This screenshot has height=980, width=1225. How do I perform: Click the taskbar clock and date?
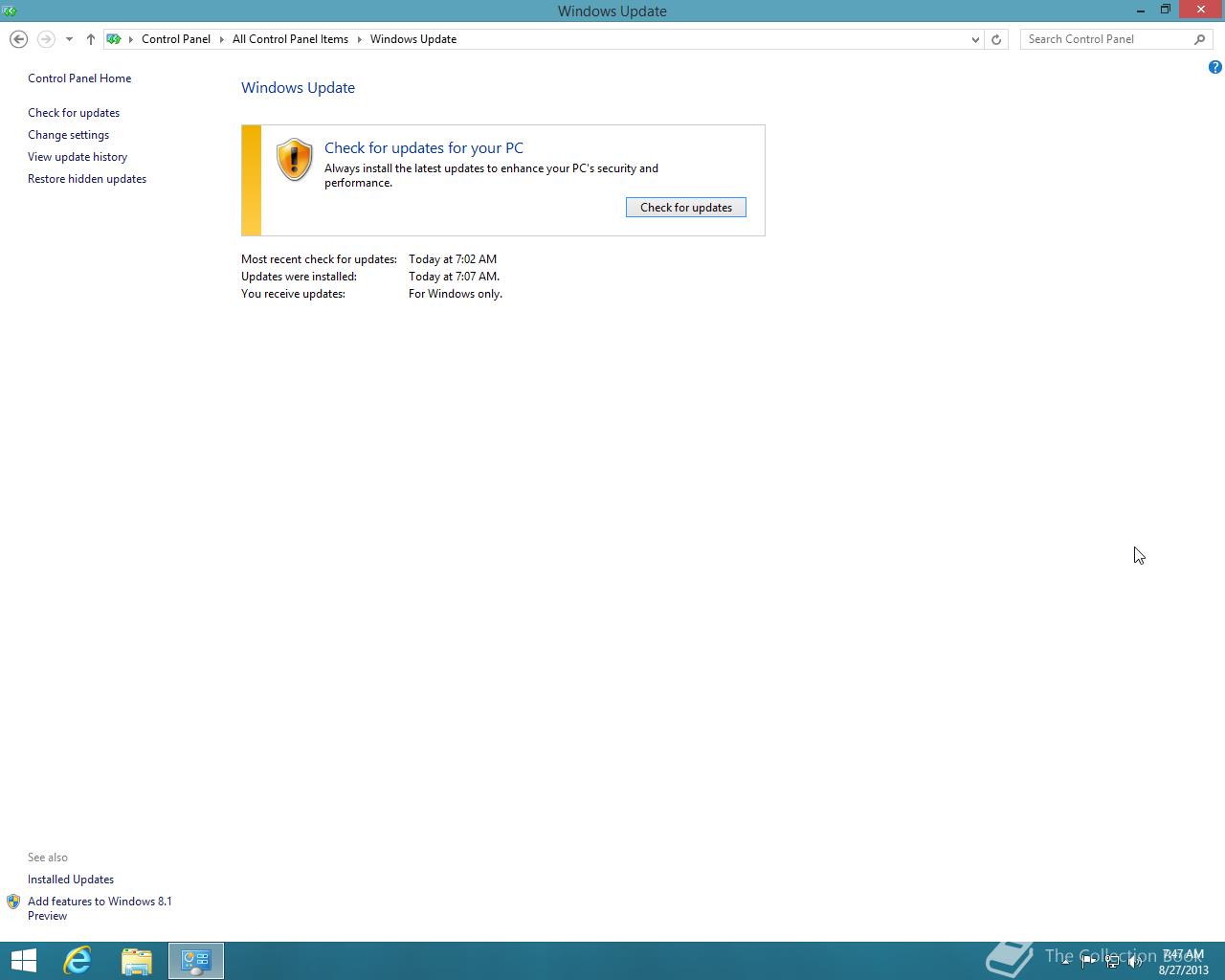(x=1184, y=962)
